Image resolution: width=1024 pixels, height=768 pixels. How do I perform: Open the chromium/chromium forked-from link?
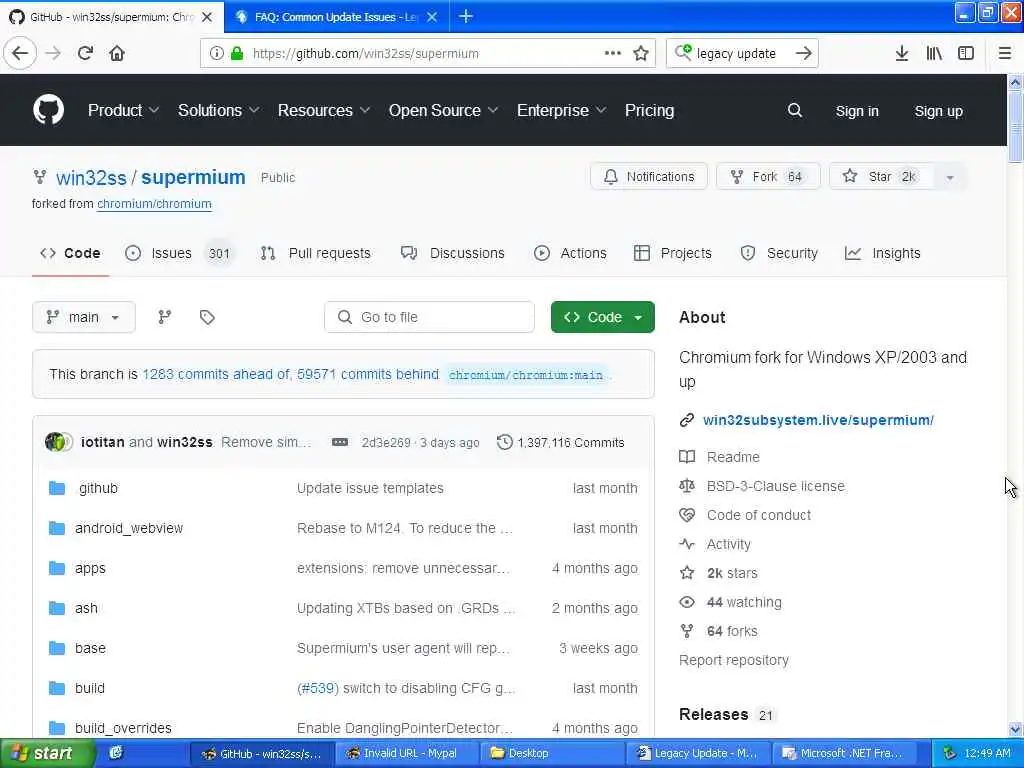click(x=154, y=204)
